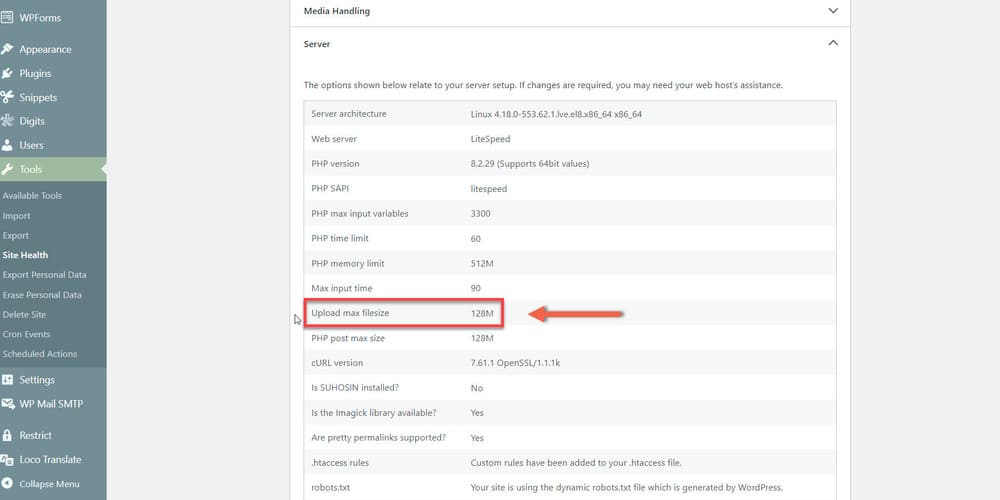Expand the Media Handling section
Screen dimensions: 1000x500
pos(832,11)
